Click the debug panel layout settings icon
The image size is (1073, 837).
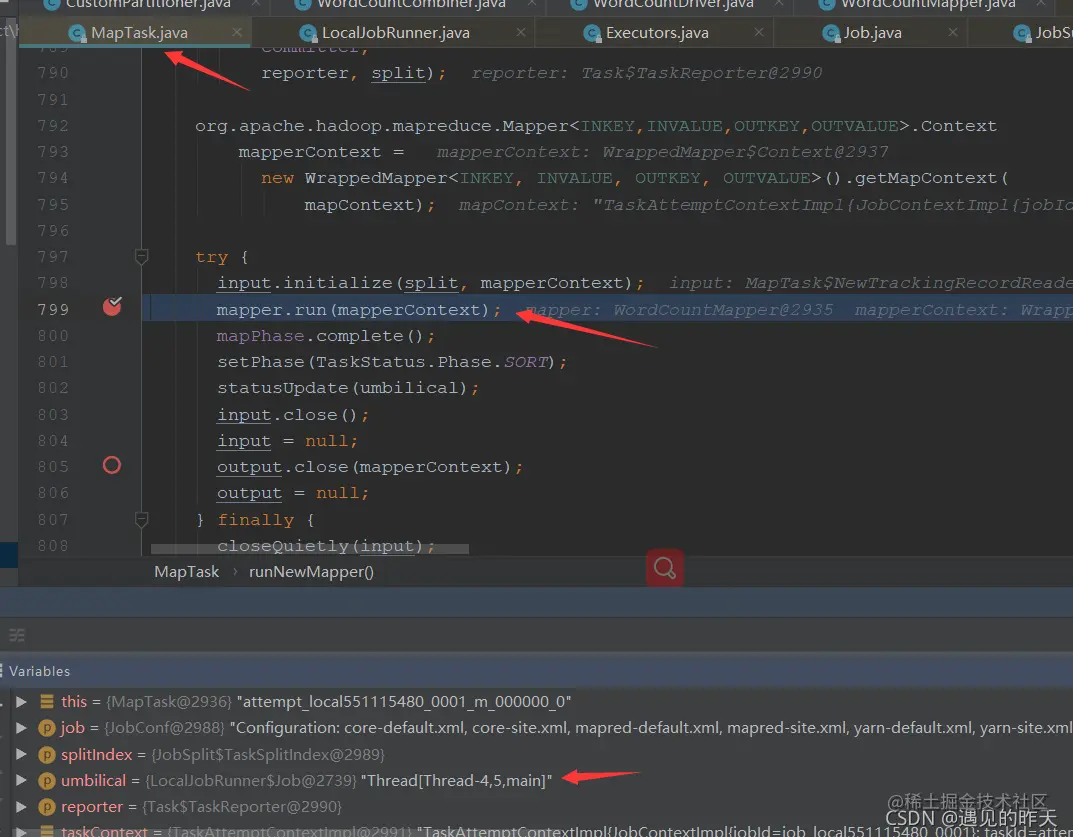pos(16,636)
